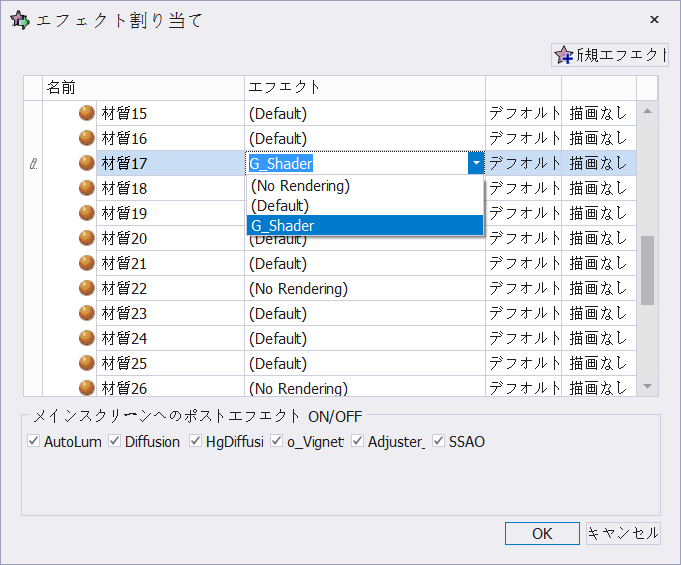Click the material sphere icon for 材質20

[x=87, y=238]
